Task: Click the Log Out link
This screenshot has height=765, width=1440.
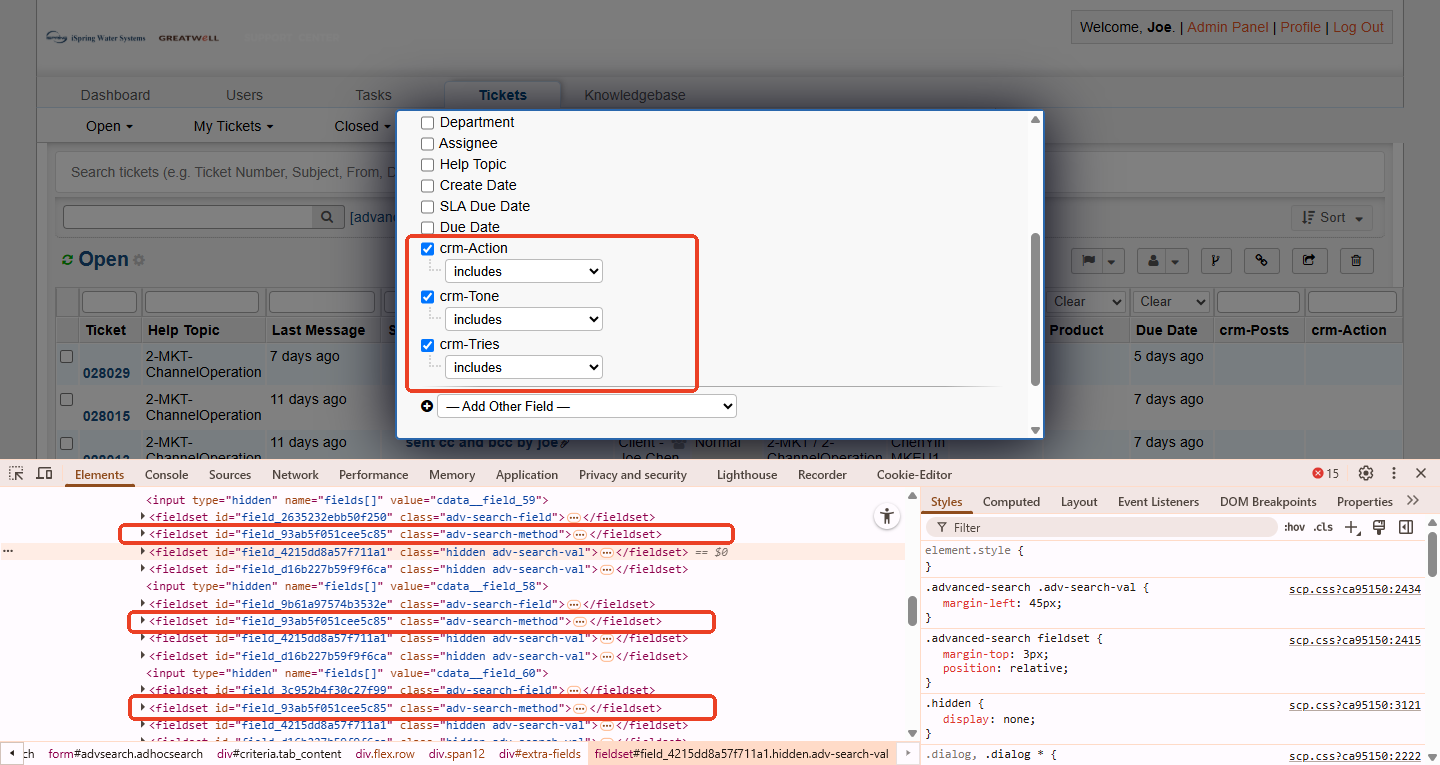Action: [x=1358, y=27]
